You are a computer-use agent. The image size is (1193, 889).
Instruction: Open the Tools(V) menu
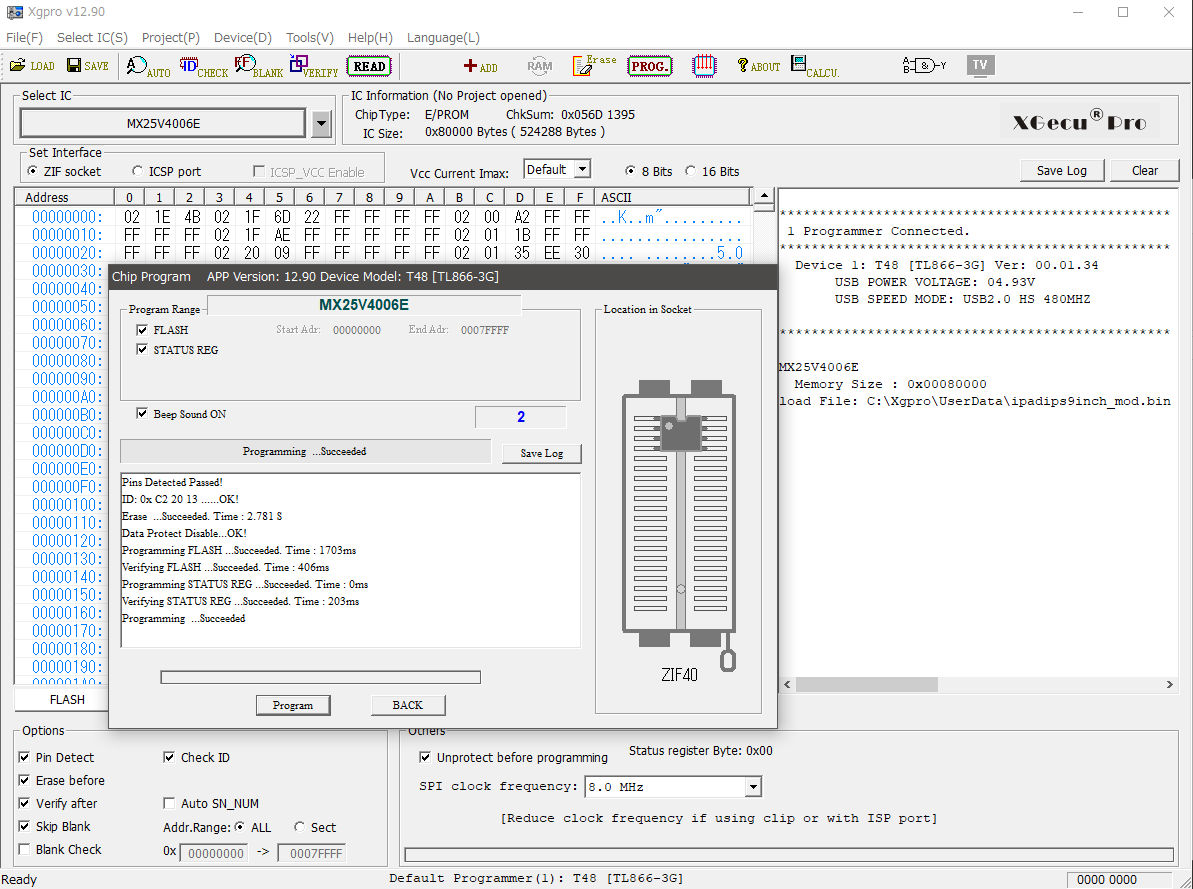coord(310,37)
